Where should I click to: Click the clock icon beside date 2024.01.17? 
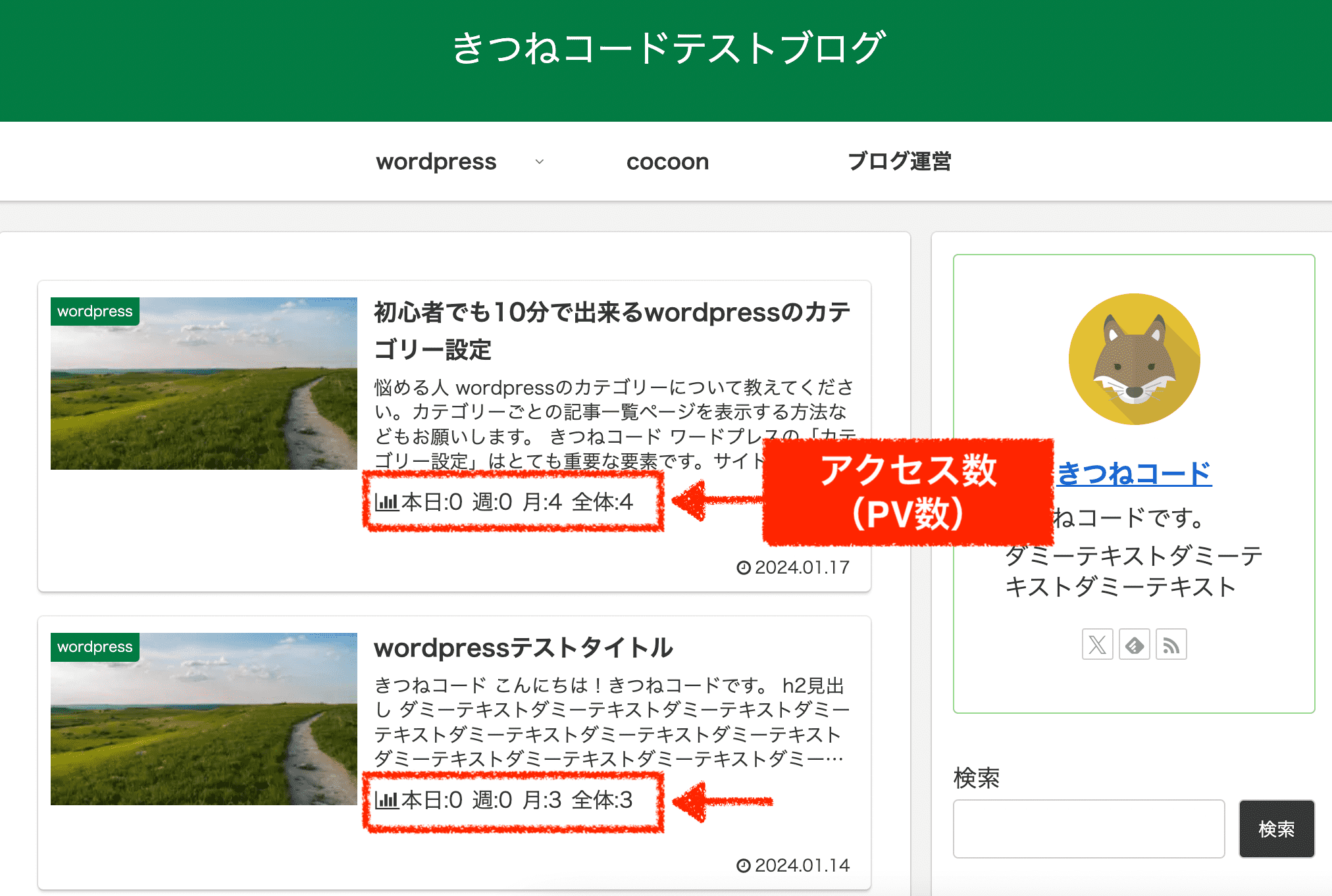[x=744, y=566]
